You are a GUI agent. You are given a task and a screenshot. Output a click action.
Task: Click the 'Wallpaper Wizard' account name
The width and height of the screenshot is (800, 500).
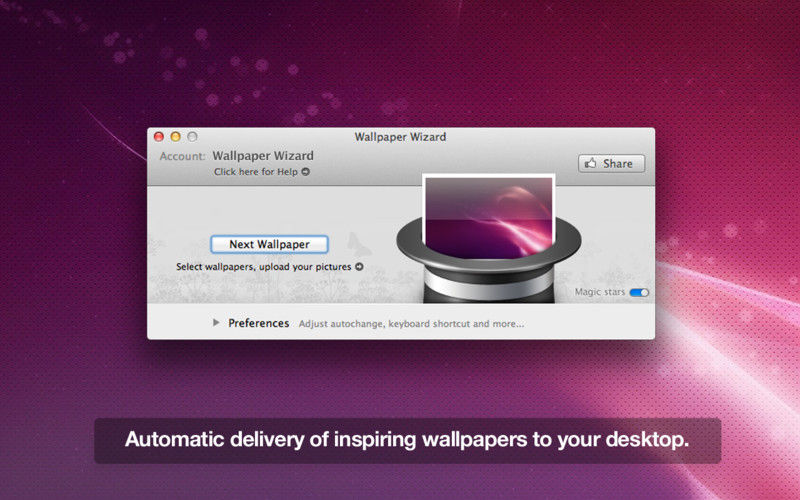(x=263, y=156)
